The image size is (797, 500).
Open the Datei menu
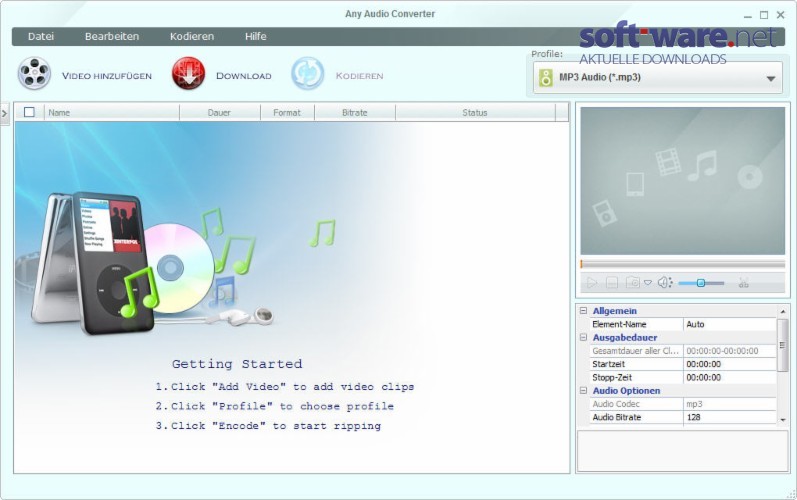[41, 37]
